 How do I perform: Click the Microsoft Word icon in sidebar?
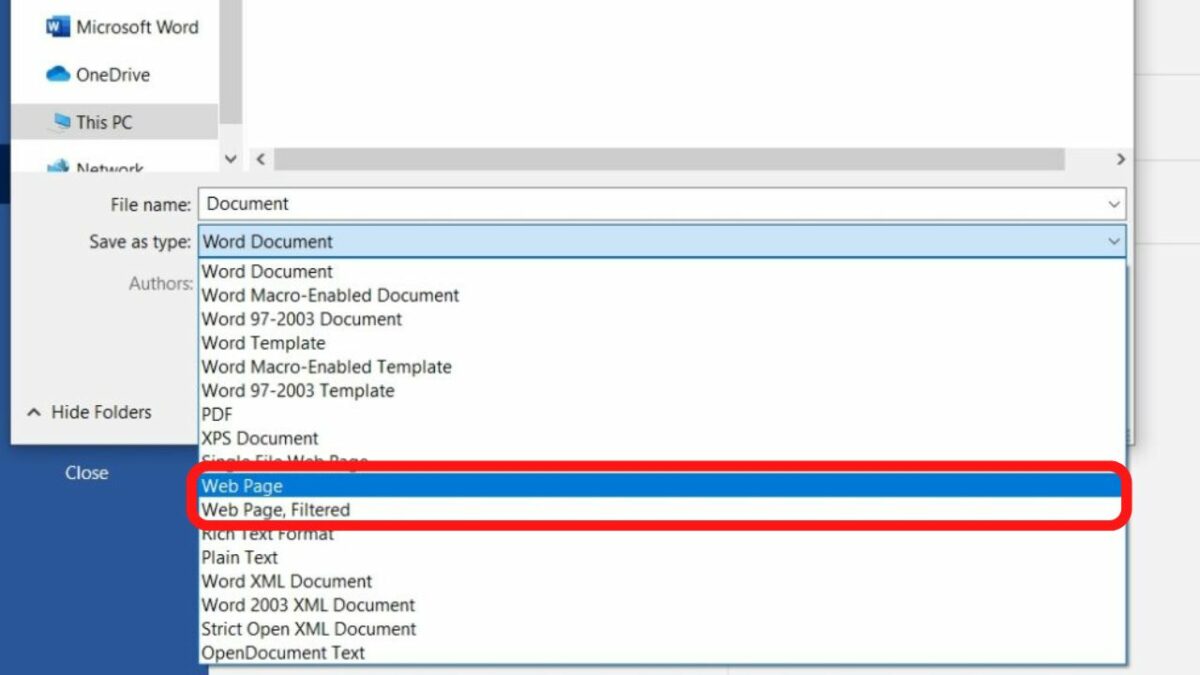pyautogui.click(x=58, y=27)
